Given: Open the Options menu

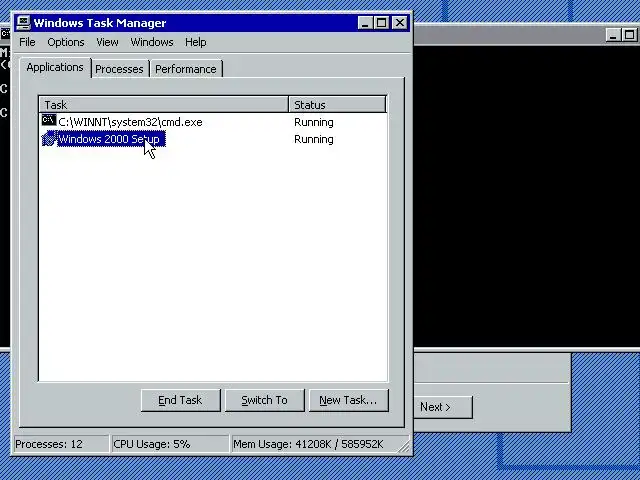Looking at the screenshot, I should pyautogui.click(x=66, y=42).
